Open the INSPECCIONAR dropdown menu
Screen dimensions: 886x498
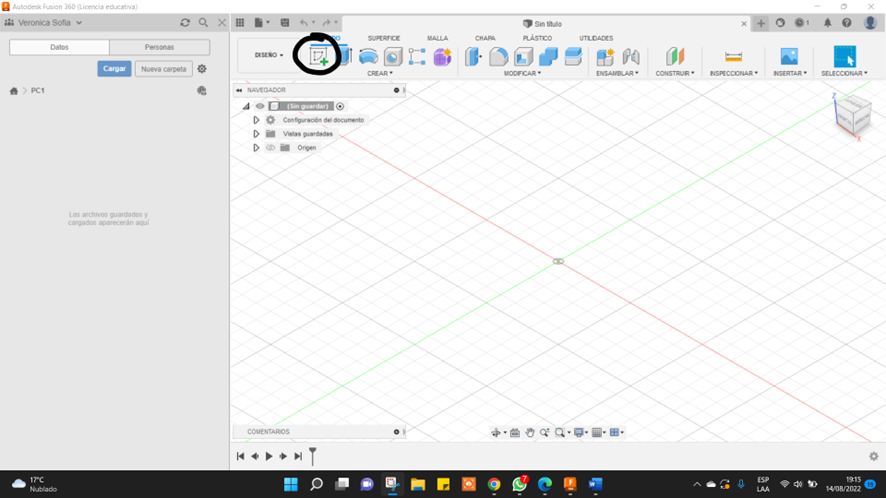(x=733, y=73)
